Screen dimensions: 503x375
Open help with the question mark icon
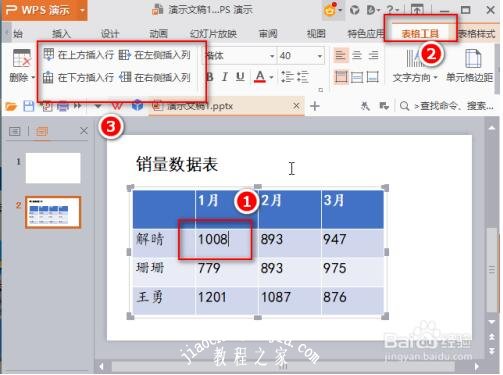[x=390, y=10]
